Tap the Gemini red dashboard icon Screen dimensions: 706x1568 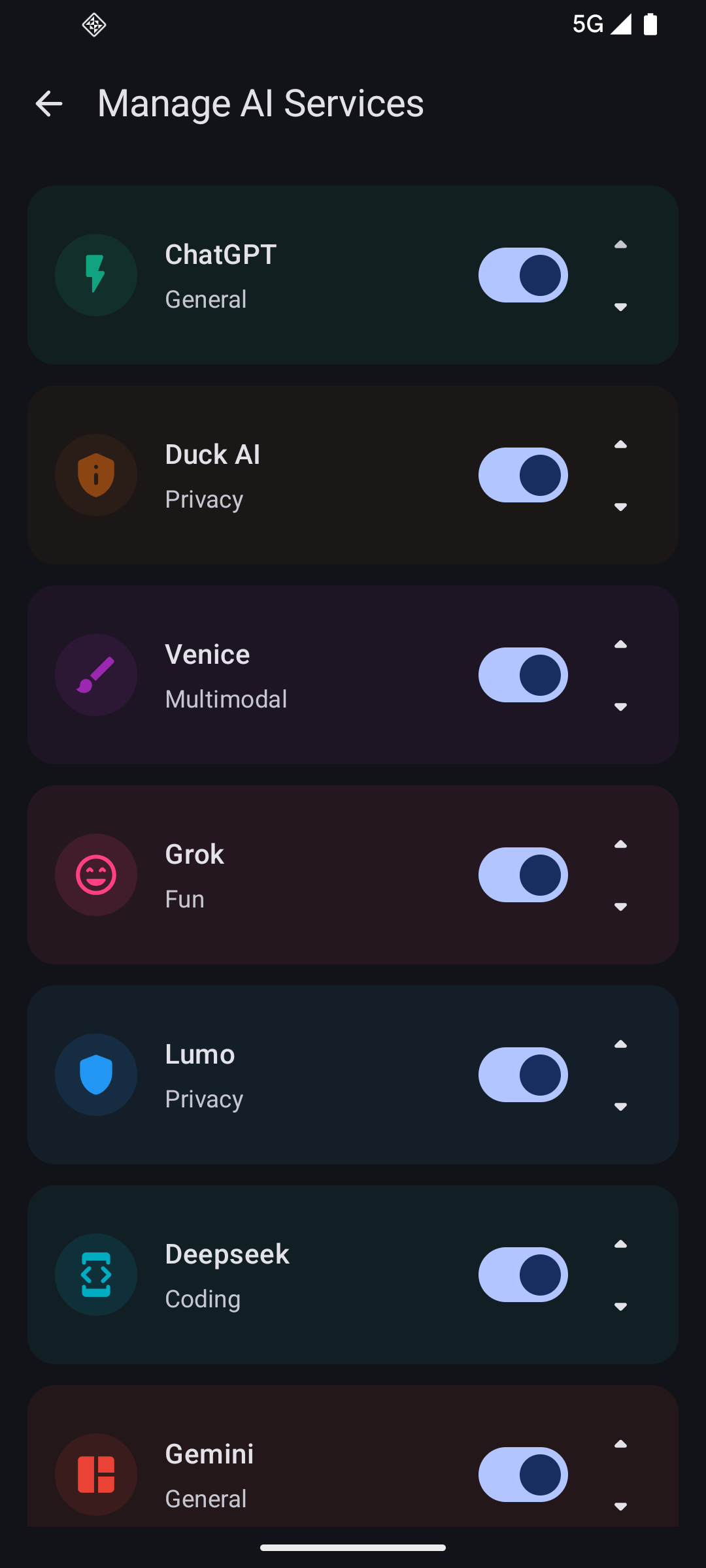point(96,1475)
